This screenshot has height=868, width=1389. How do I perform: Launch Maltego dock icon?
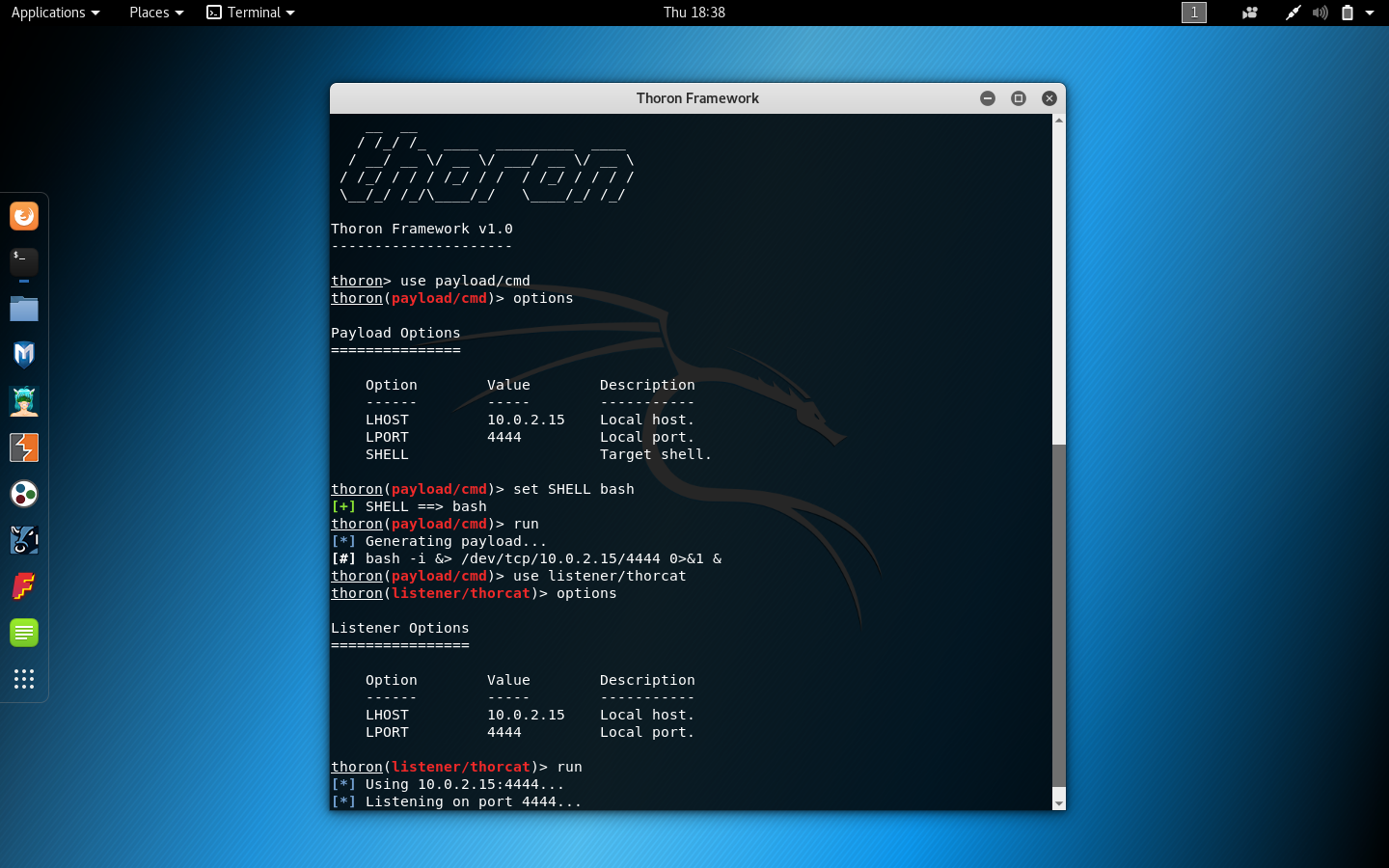[x=24, y=540]
